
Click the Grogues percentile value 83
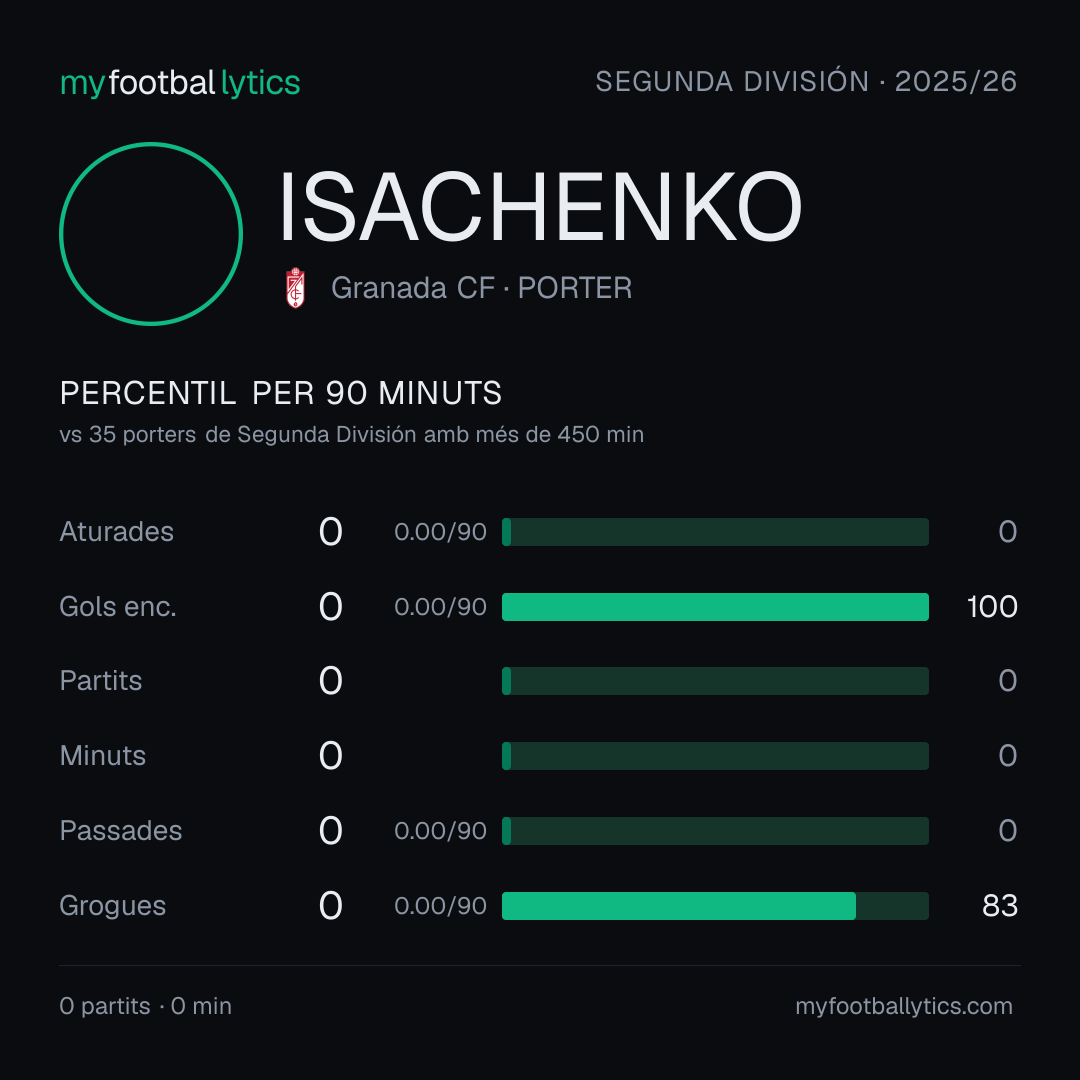coord(999,906)
